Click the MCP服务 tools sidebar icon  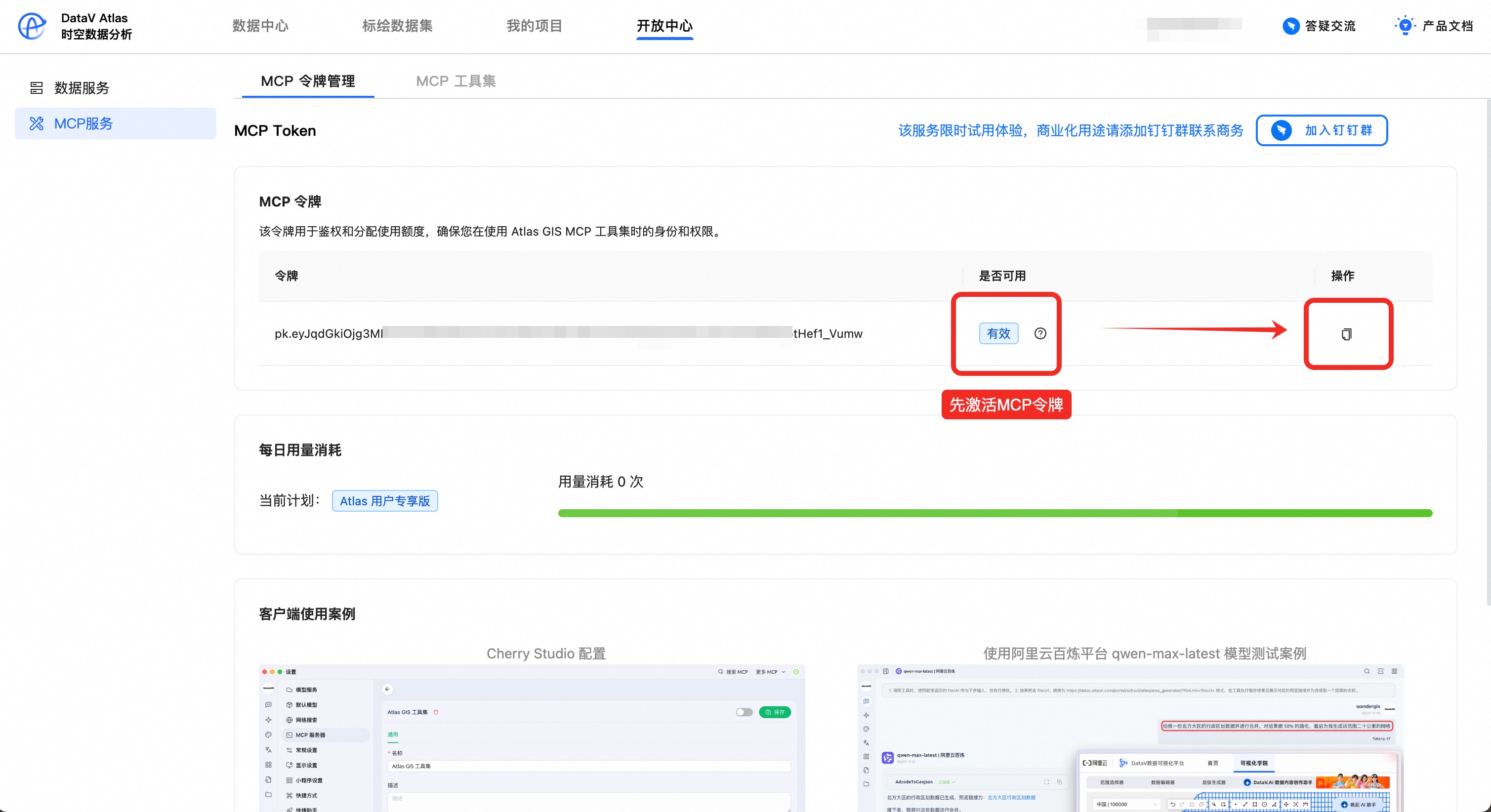click(x=37, y=123)
